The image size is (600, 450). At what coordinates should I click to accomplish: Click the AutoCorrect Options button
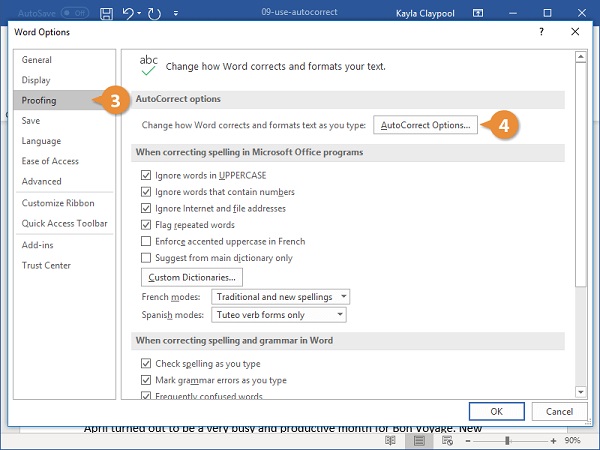coord(426,125)
